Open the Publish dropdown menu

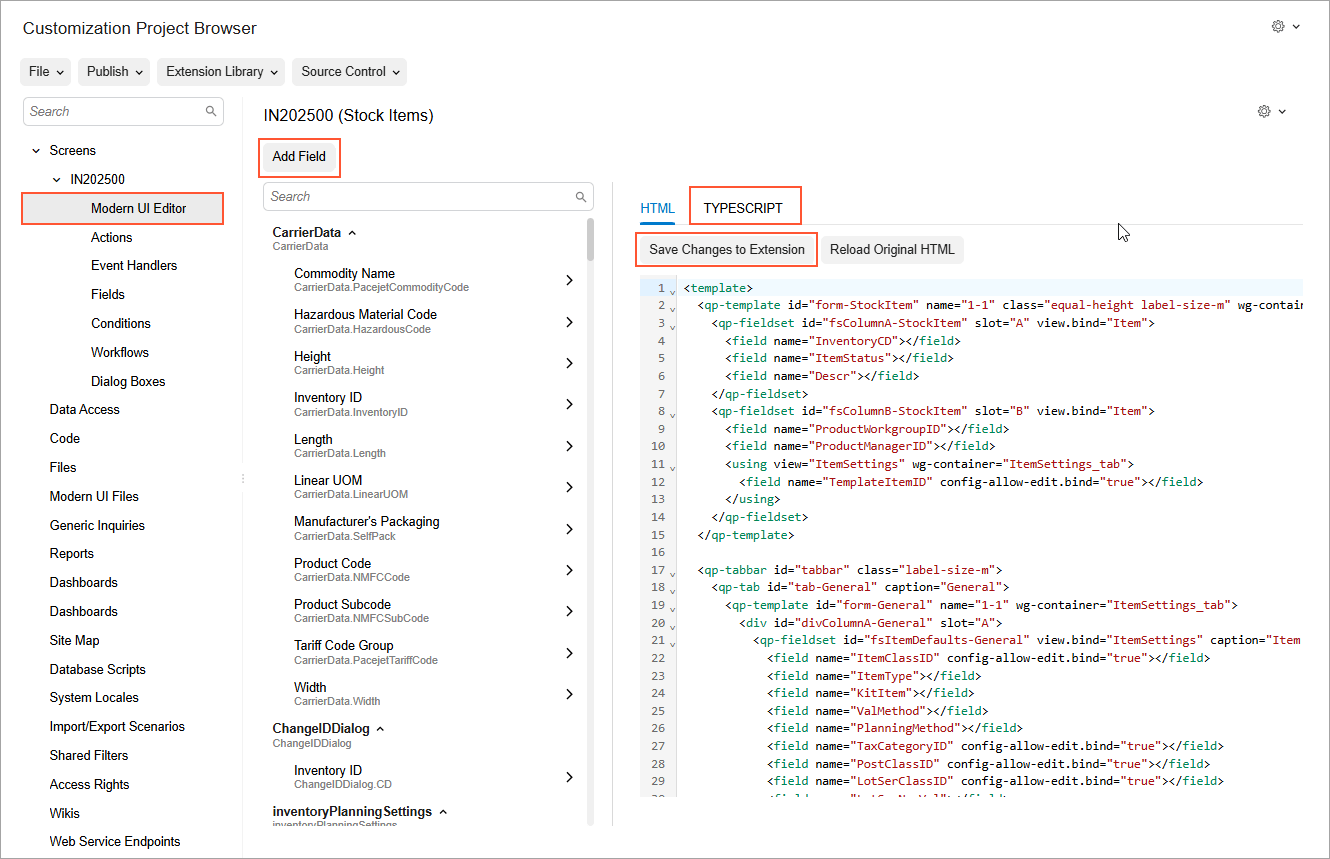114,72
